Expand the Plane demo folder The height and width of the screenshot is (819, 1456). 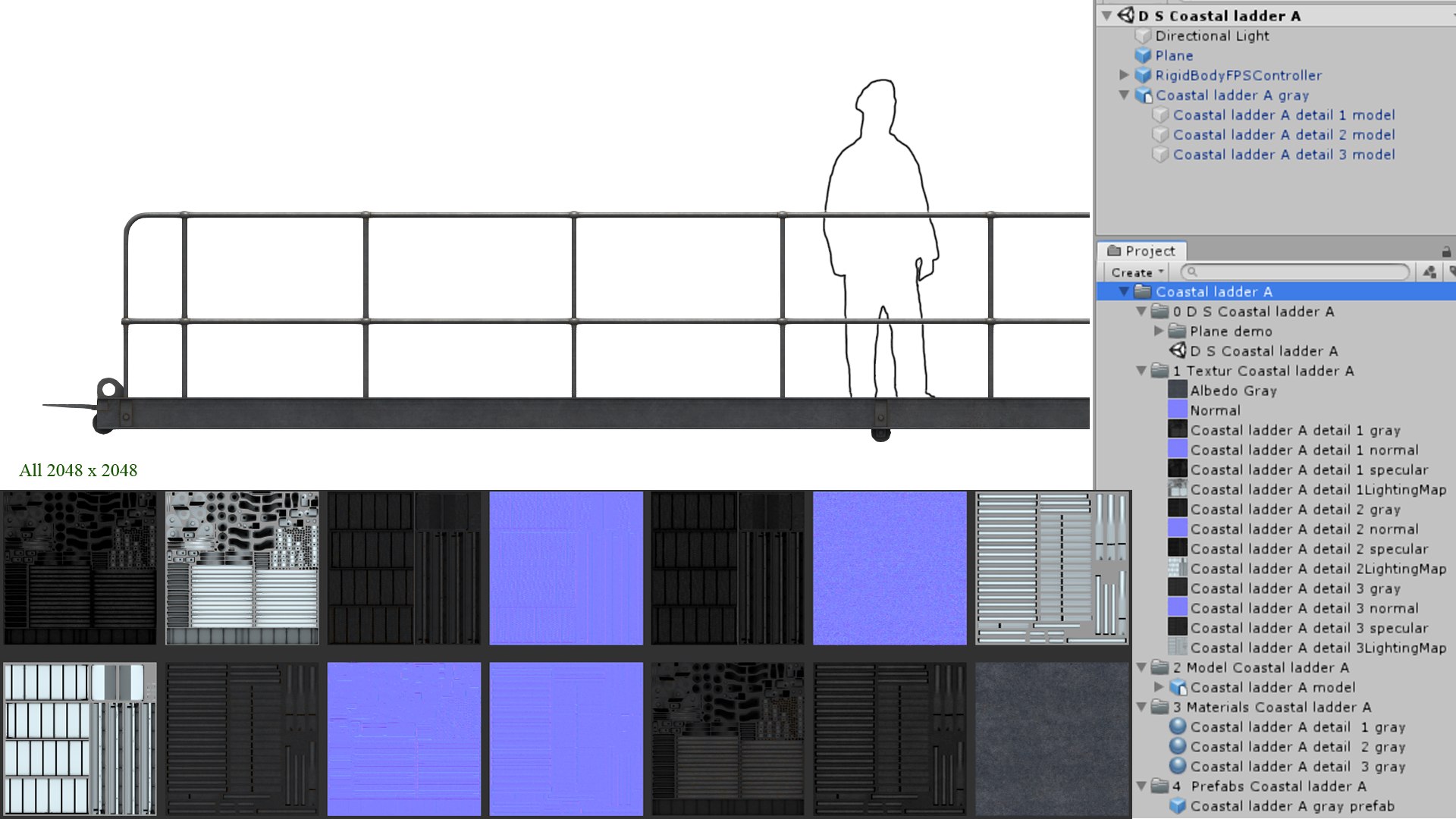1159,331
